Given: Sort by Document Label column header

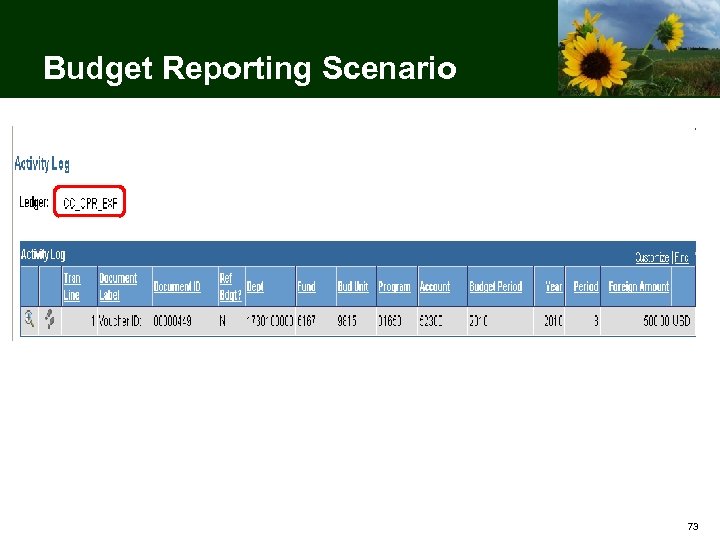Looking at the screenshot, I should tap(118, 287).
